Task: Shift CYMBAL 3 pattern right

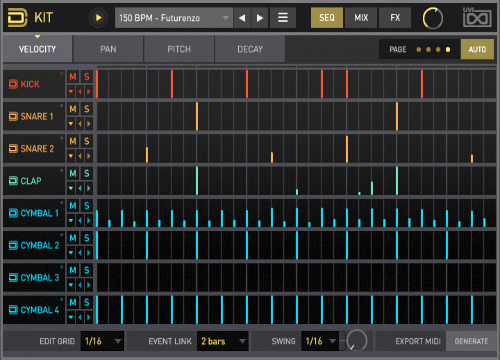Action: (89, 285)
